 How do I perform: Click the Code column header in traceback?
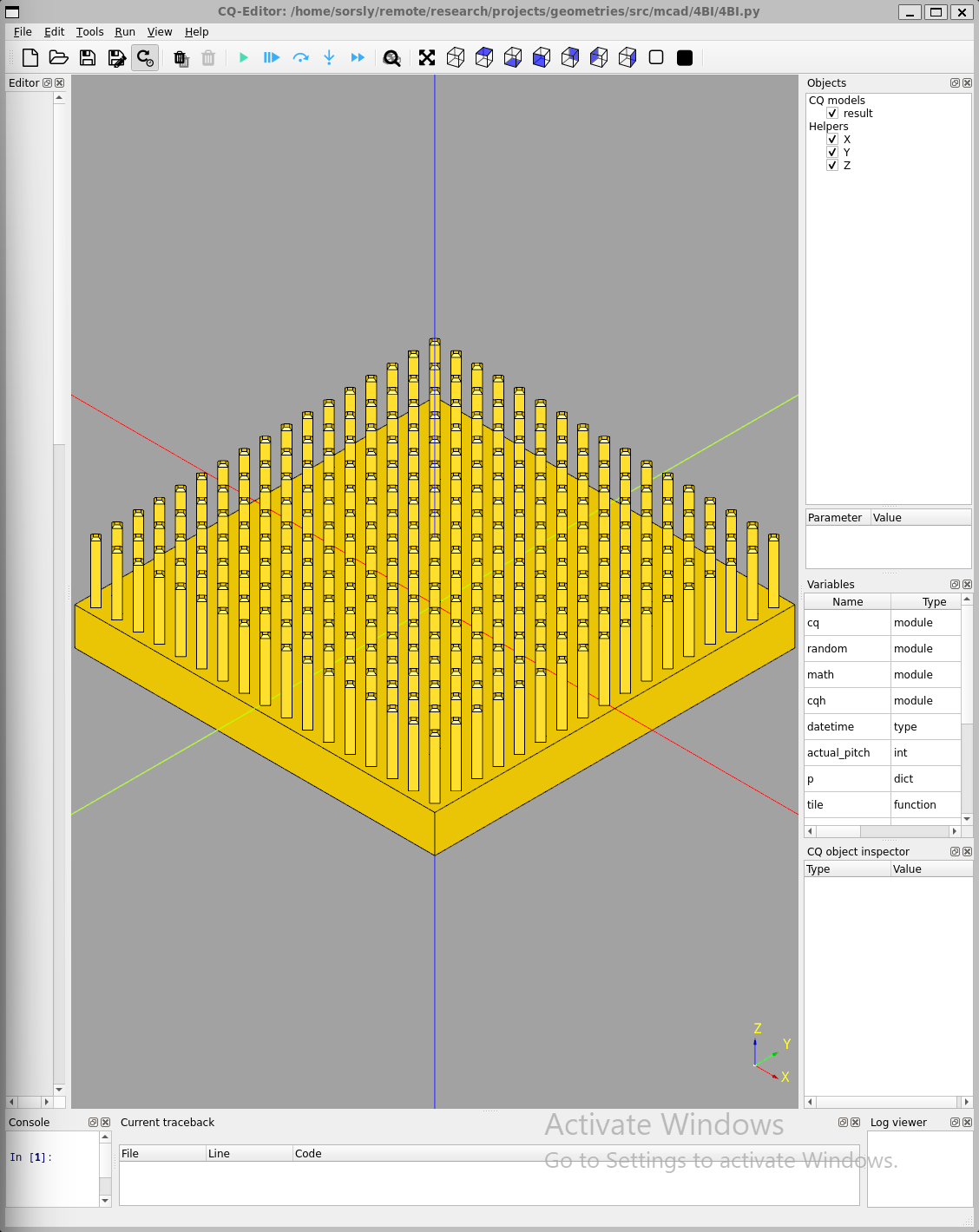coord(575,1154)
